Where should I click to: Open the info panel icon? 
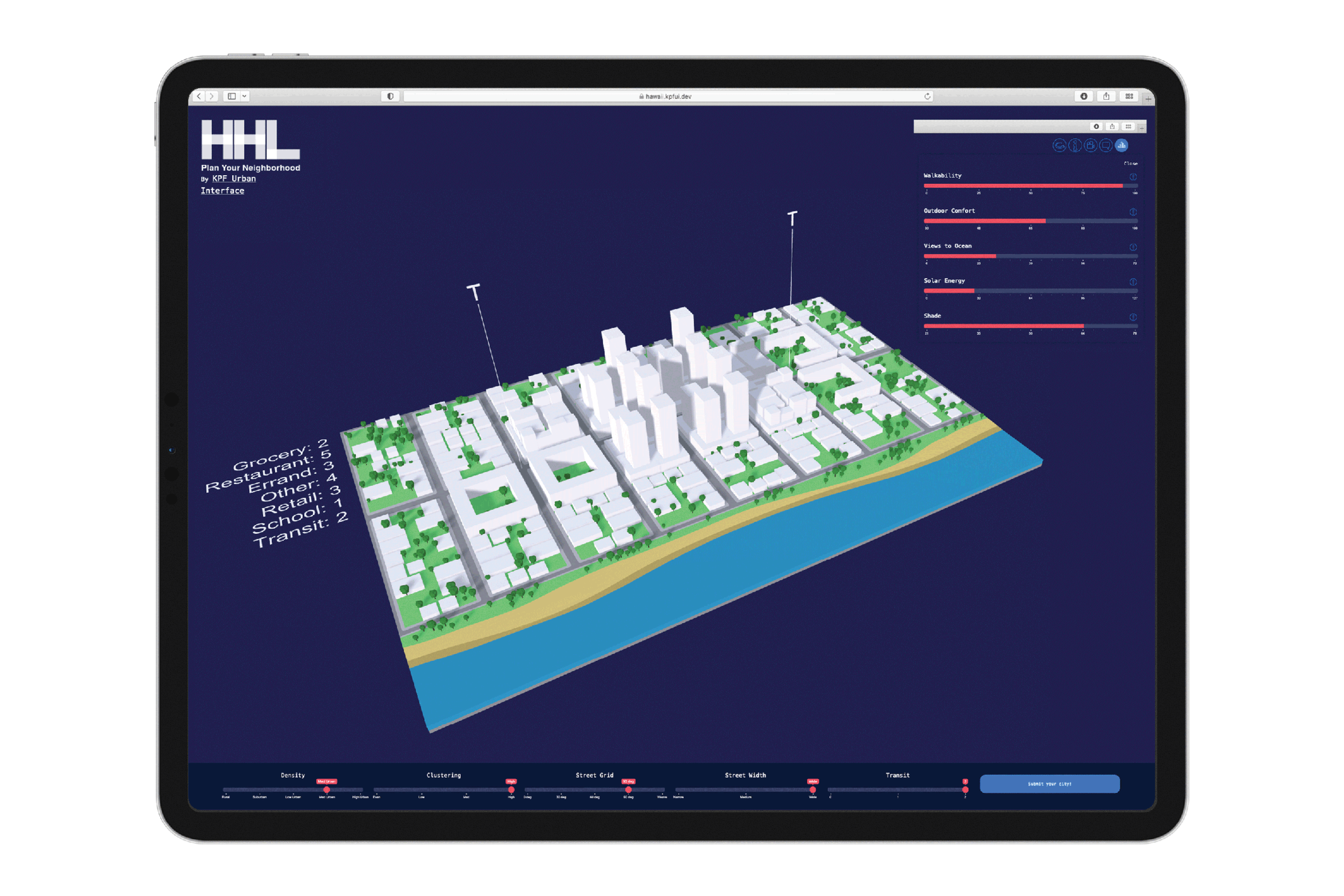click(1075, 146)
